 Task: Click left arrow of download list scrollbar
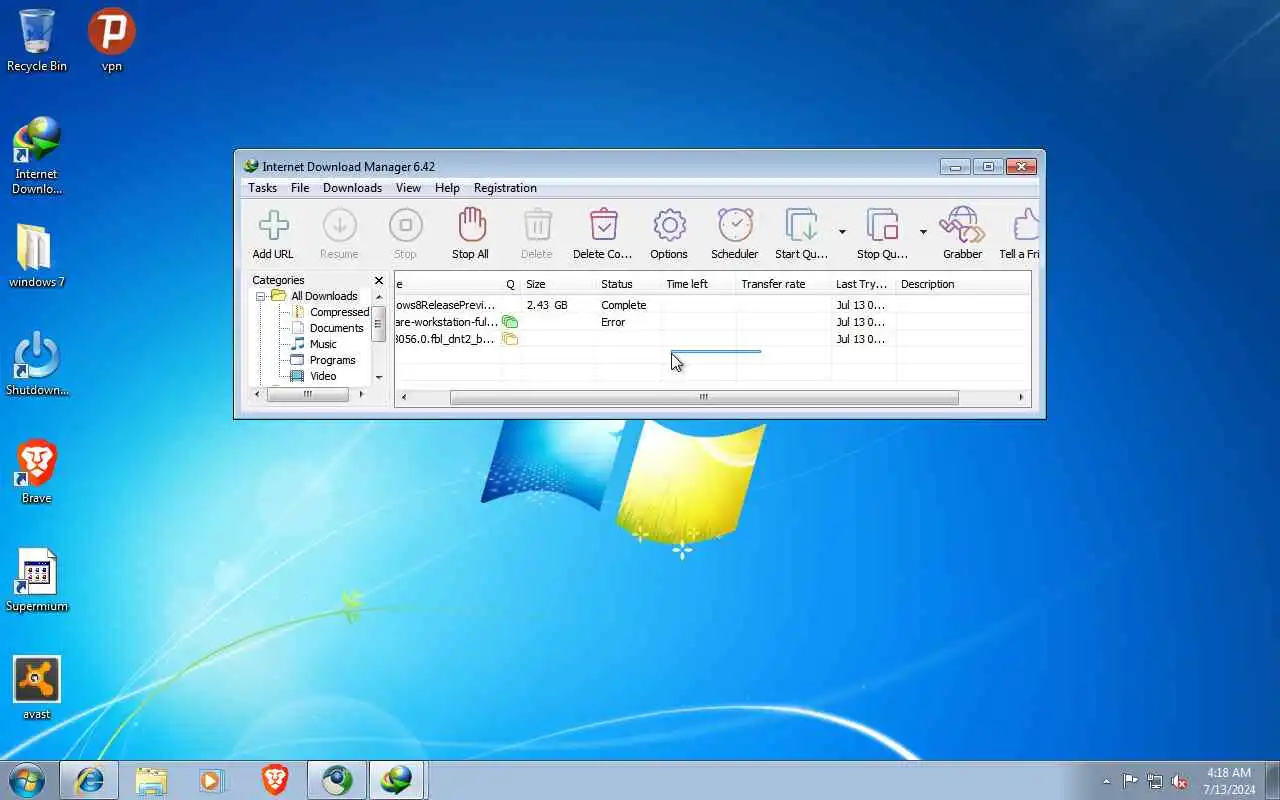404,397
